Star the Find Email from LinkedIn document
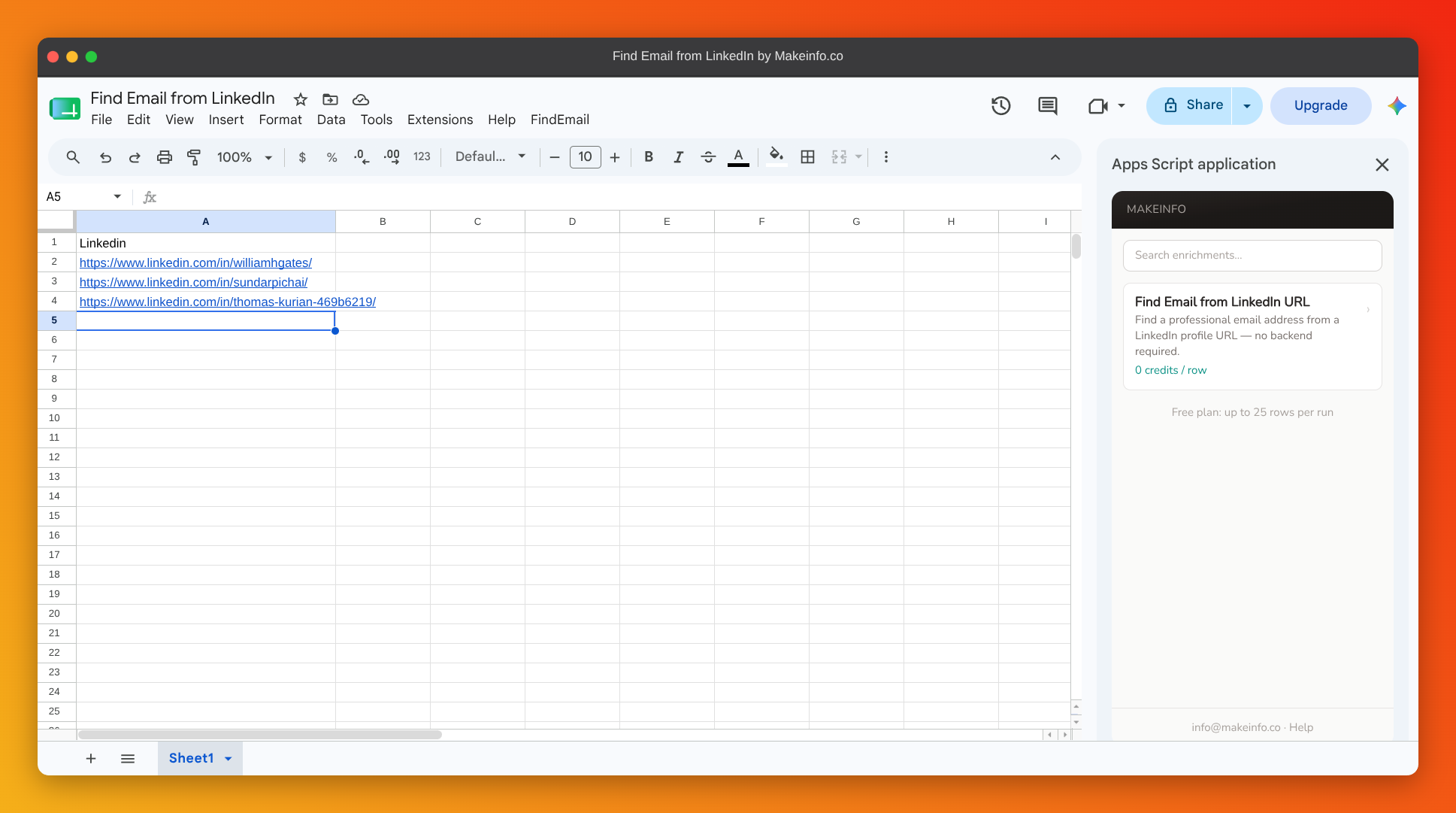Screen dimensions: 1456x813 (x=301, y=99)
